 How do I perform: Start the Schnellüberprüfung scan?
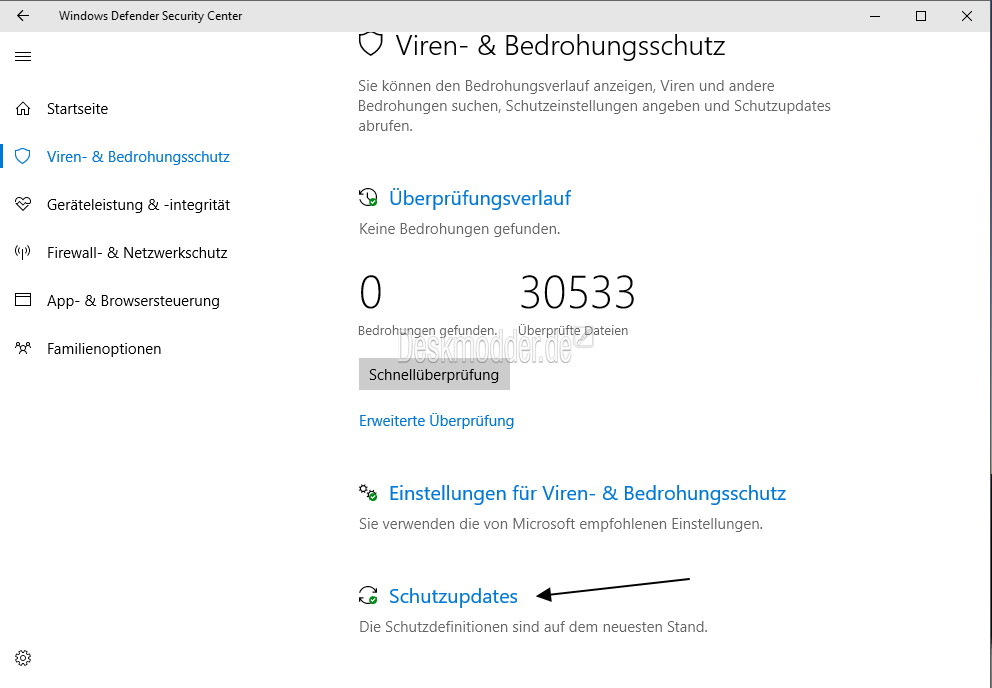click(x=434, y=375)
